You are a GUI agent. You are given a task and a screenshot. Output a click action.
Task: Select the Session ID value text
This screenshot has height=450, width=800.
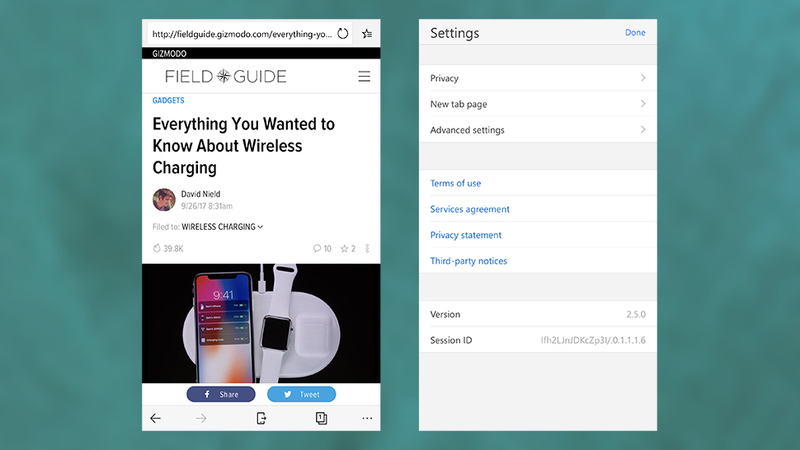(x=593, y=340)
